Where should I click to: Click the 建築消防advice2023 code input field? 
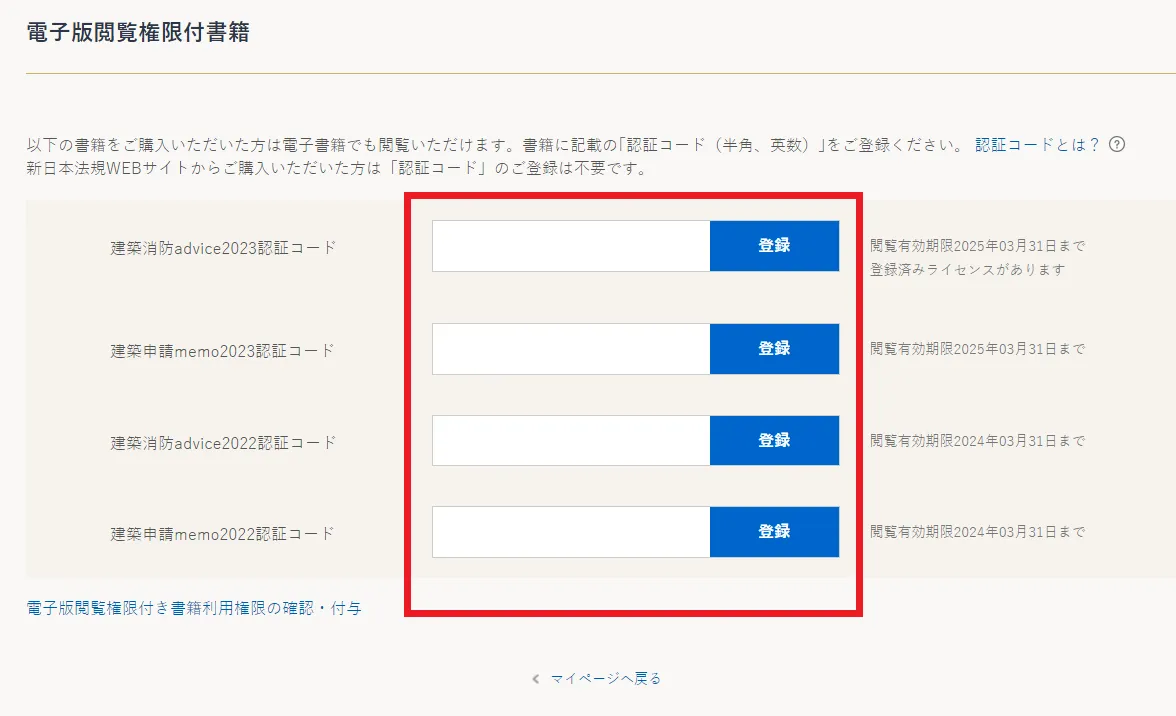click(x=570, y=245)
